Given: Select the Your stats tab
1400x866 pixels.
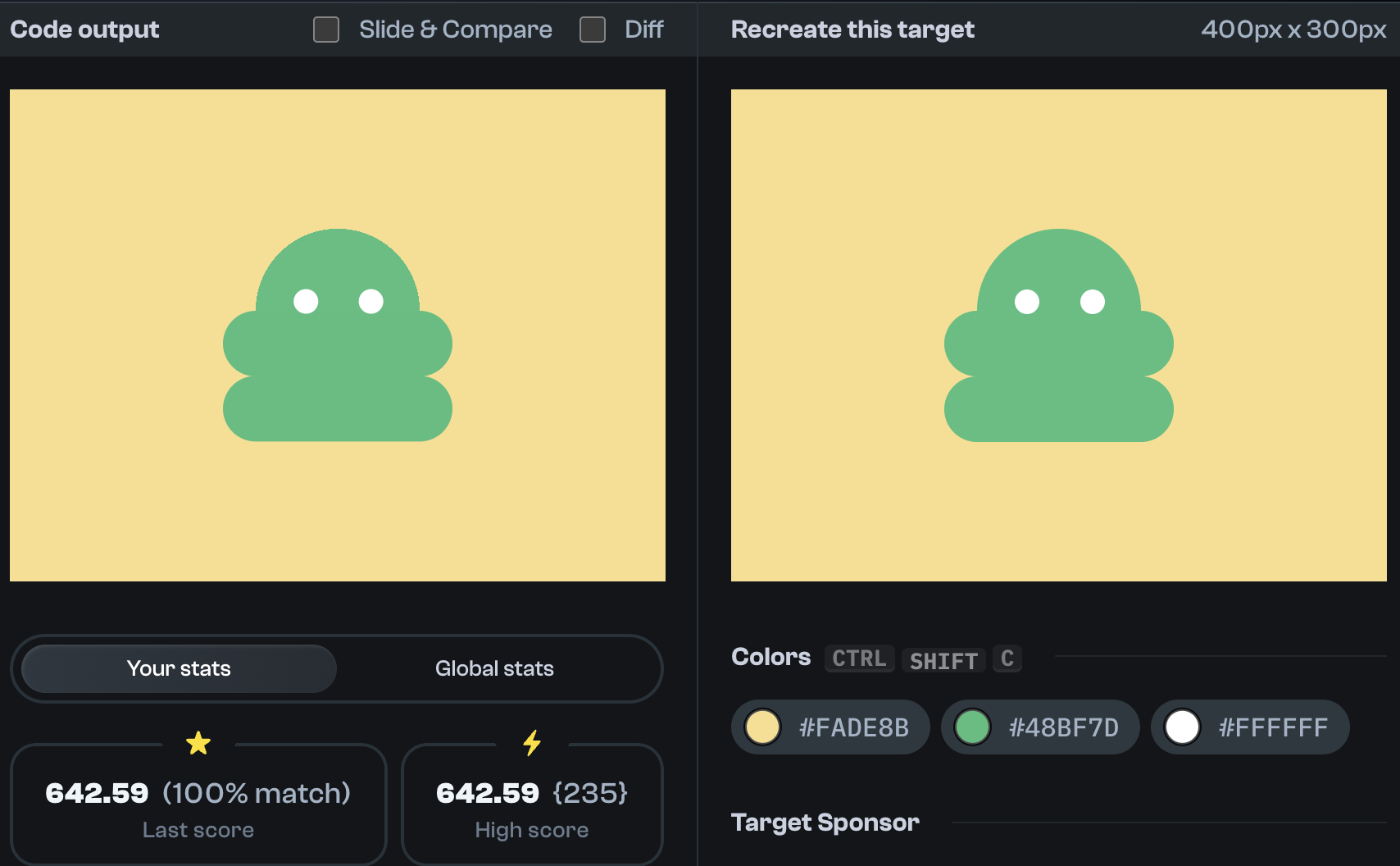Looking at the screenshot, I should [178, 668].
